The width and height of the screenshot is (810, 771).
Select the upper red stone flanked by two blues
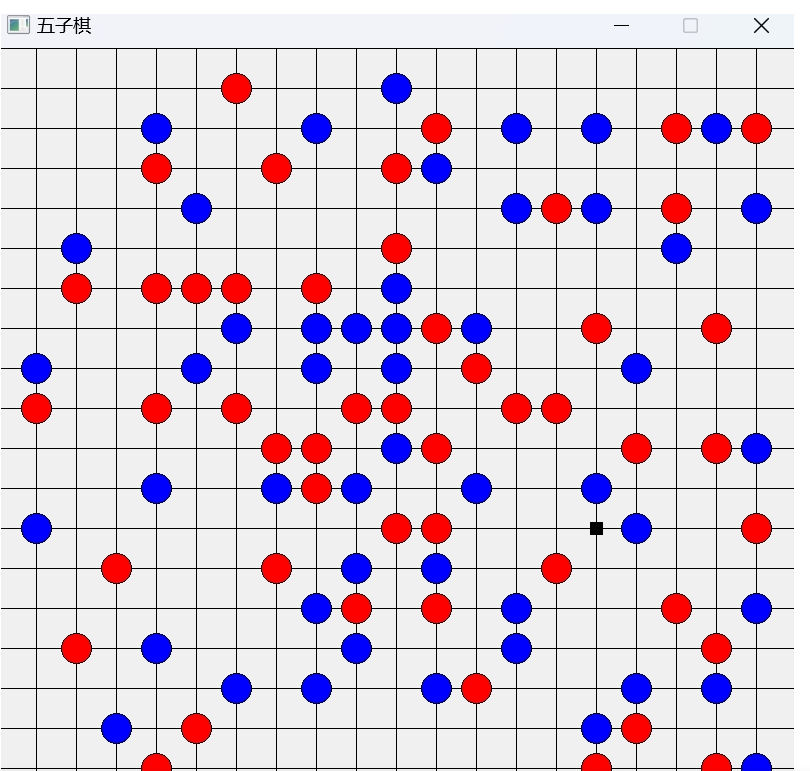point(556,208)
